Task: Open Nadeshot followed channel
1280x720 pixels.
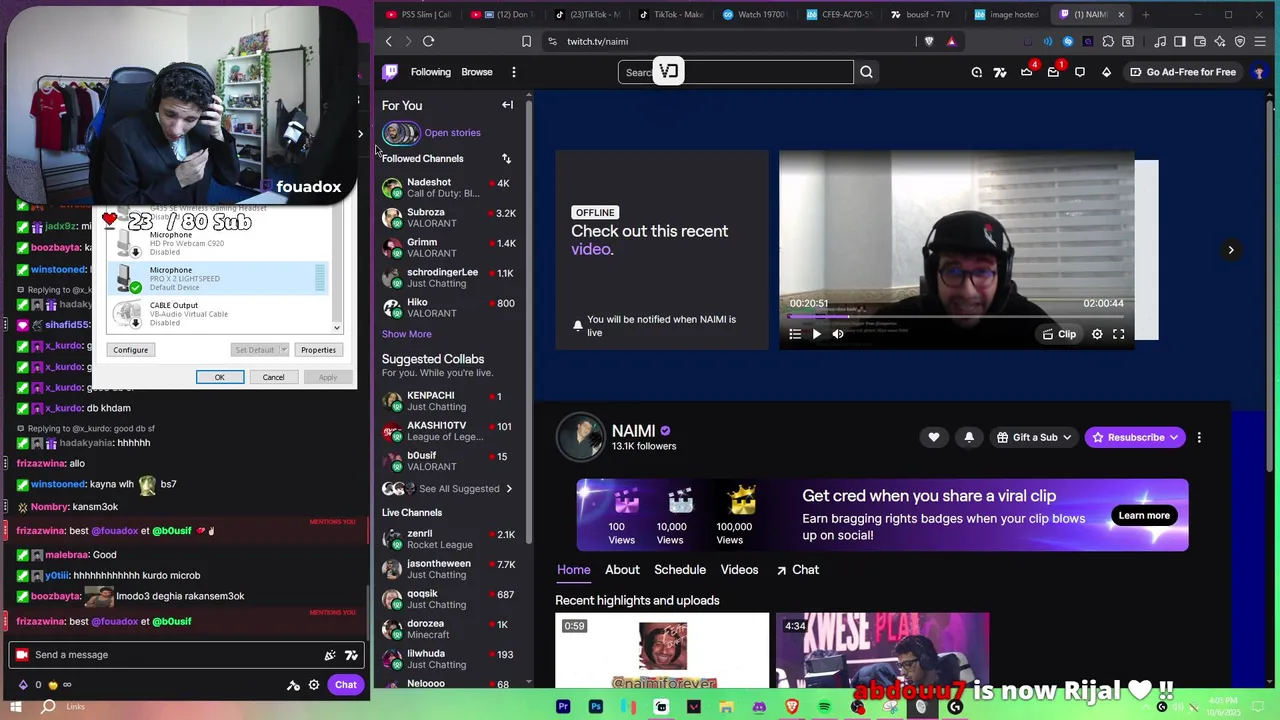Action: pyautogui.click(x=449, y=188)
